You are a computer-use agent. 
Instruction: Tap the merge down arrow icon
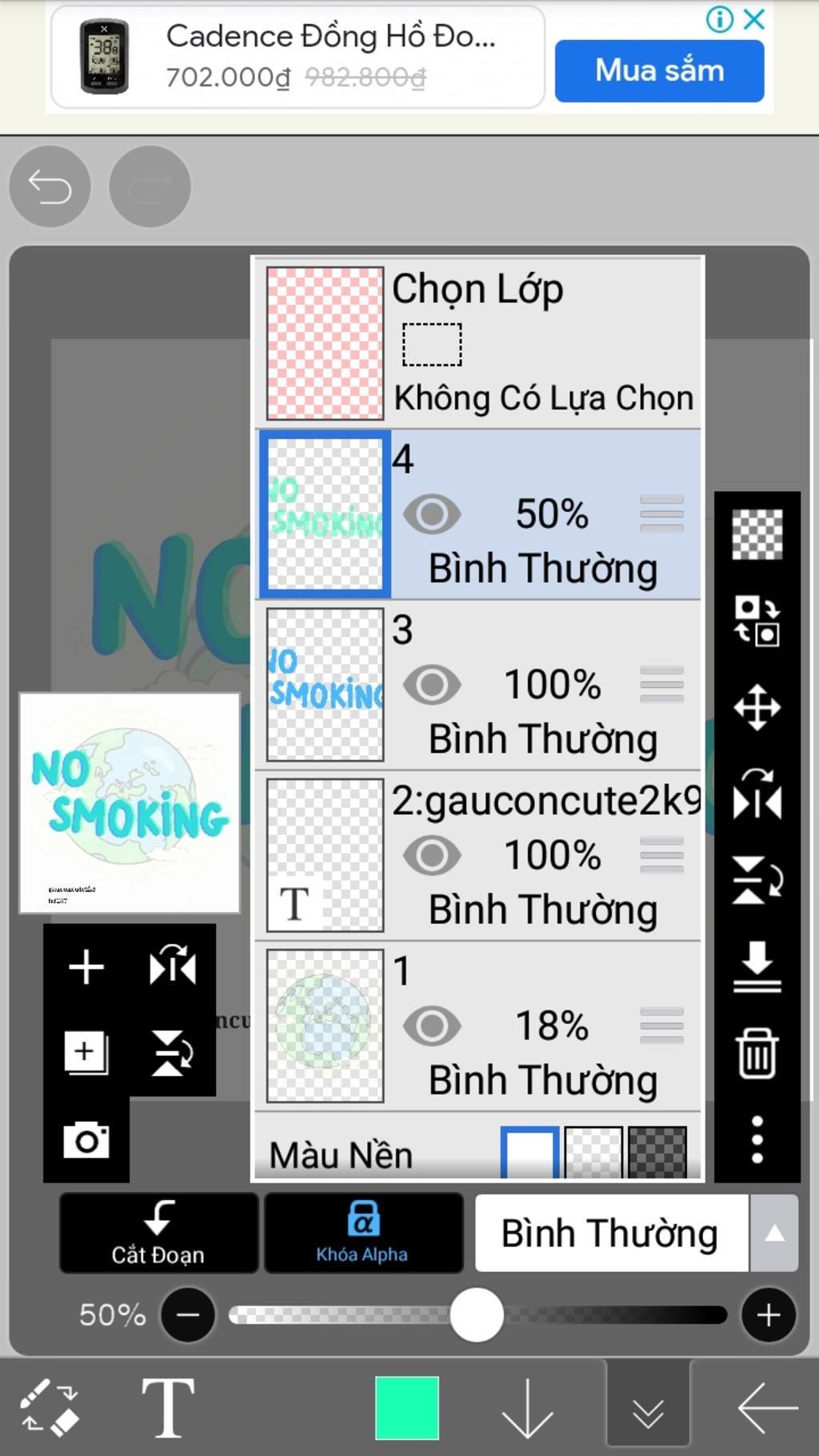[x=757, y=966]
